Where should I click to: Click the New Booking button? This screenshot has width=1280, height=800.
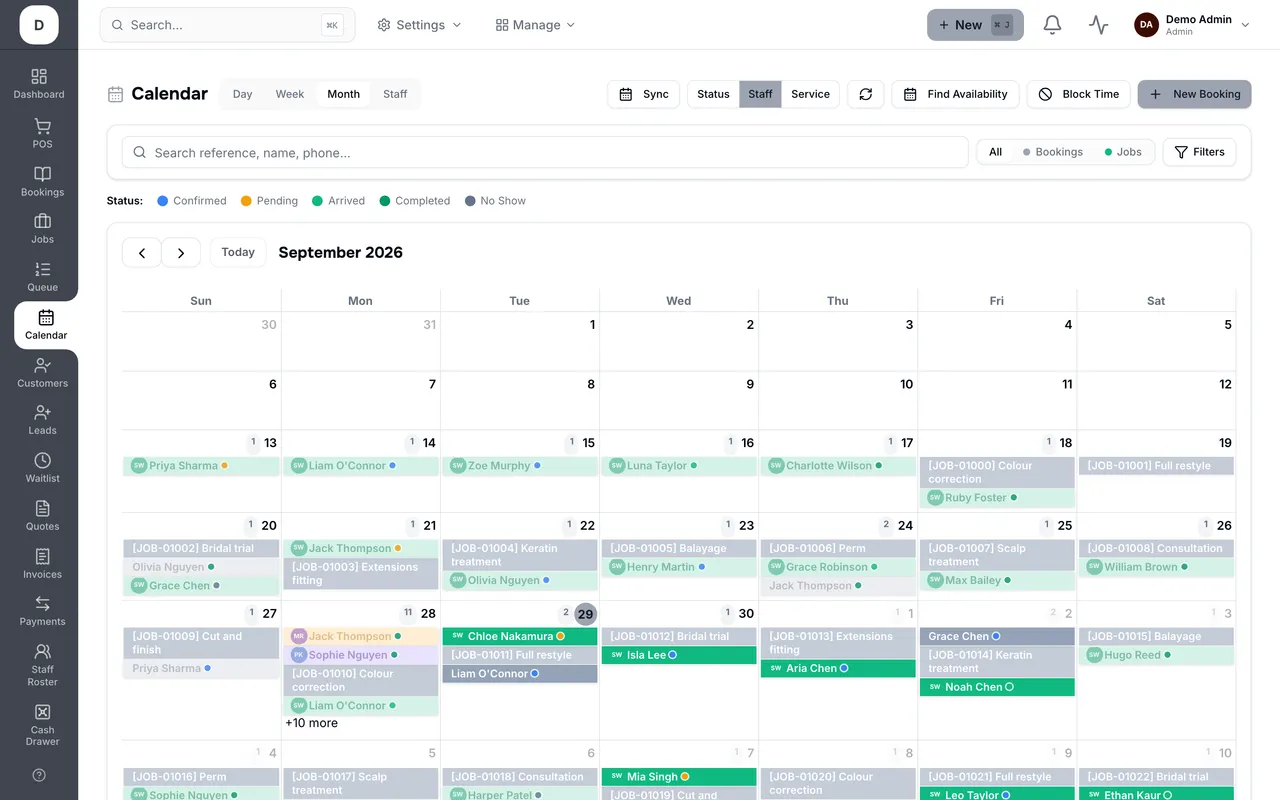tap(1194, 94)
